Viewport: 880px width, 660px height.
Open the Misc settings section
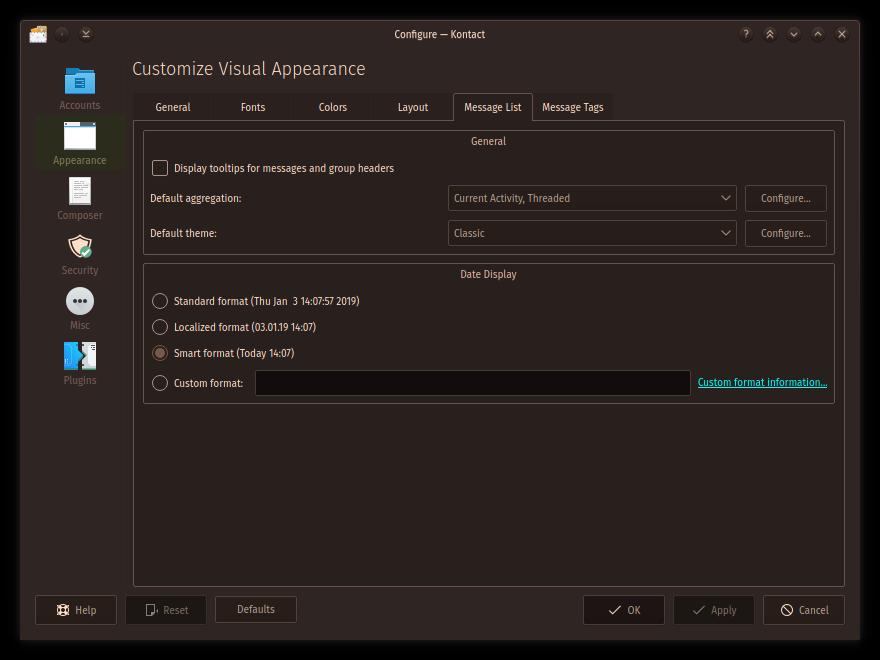(80, 309)
